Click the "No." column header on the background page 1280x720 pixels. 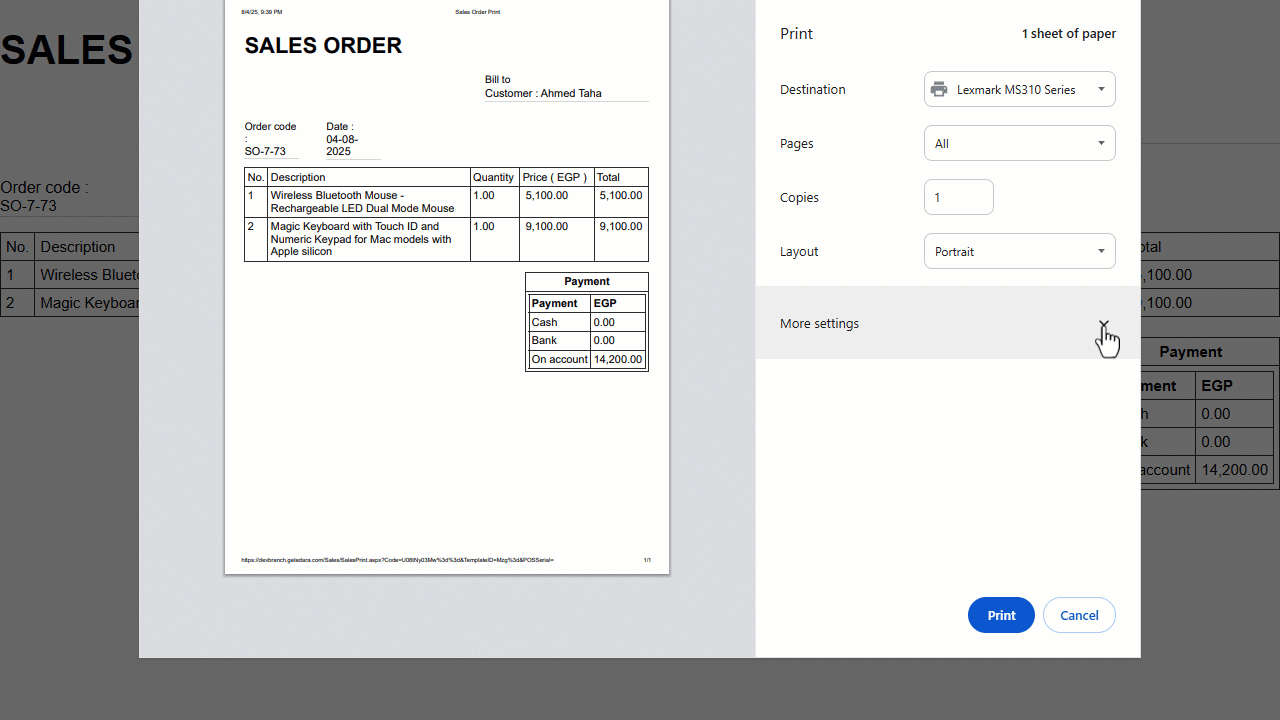pos(17,247)
